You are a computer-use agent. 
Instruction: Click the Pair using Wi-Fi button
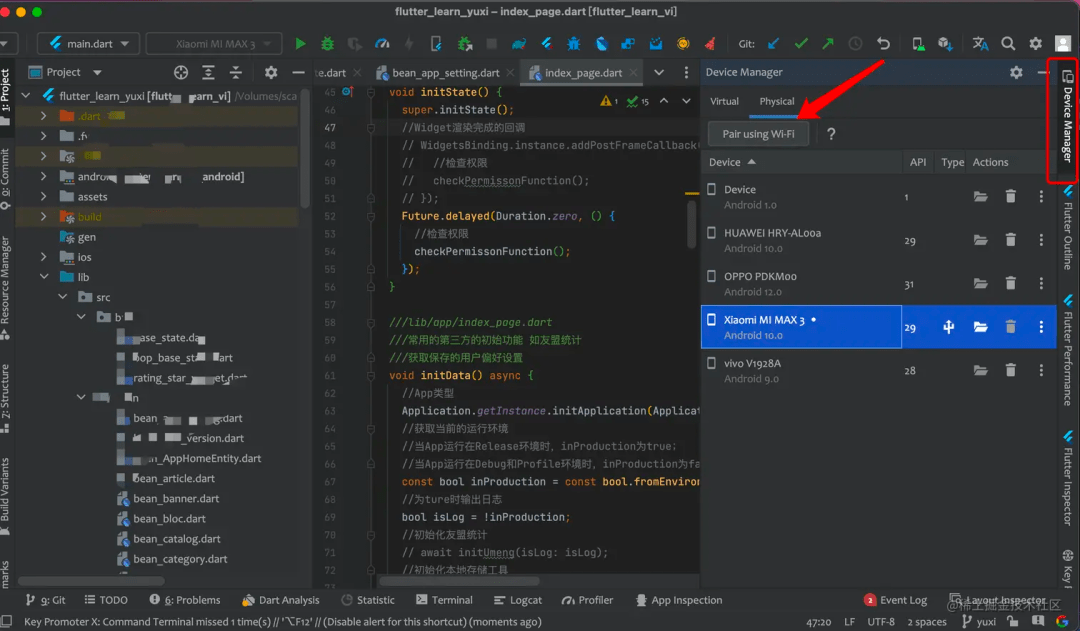coord(758,134)
